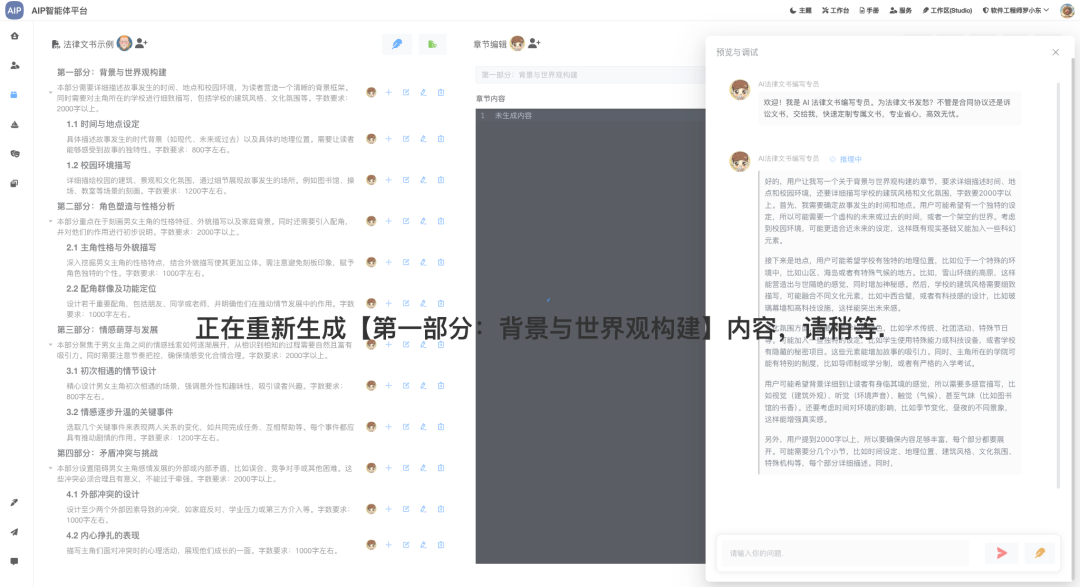This screenshot has height=587, width=1080.
Task: Collapse the 第四部分 section arrow
Action: coord(50,468)
